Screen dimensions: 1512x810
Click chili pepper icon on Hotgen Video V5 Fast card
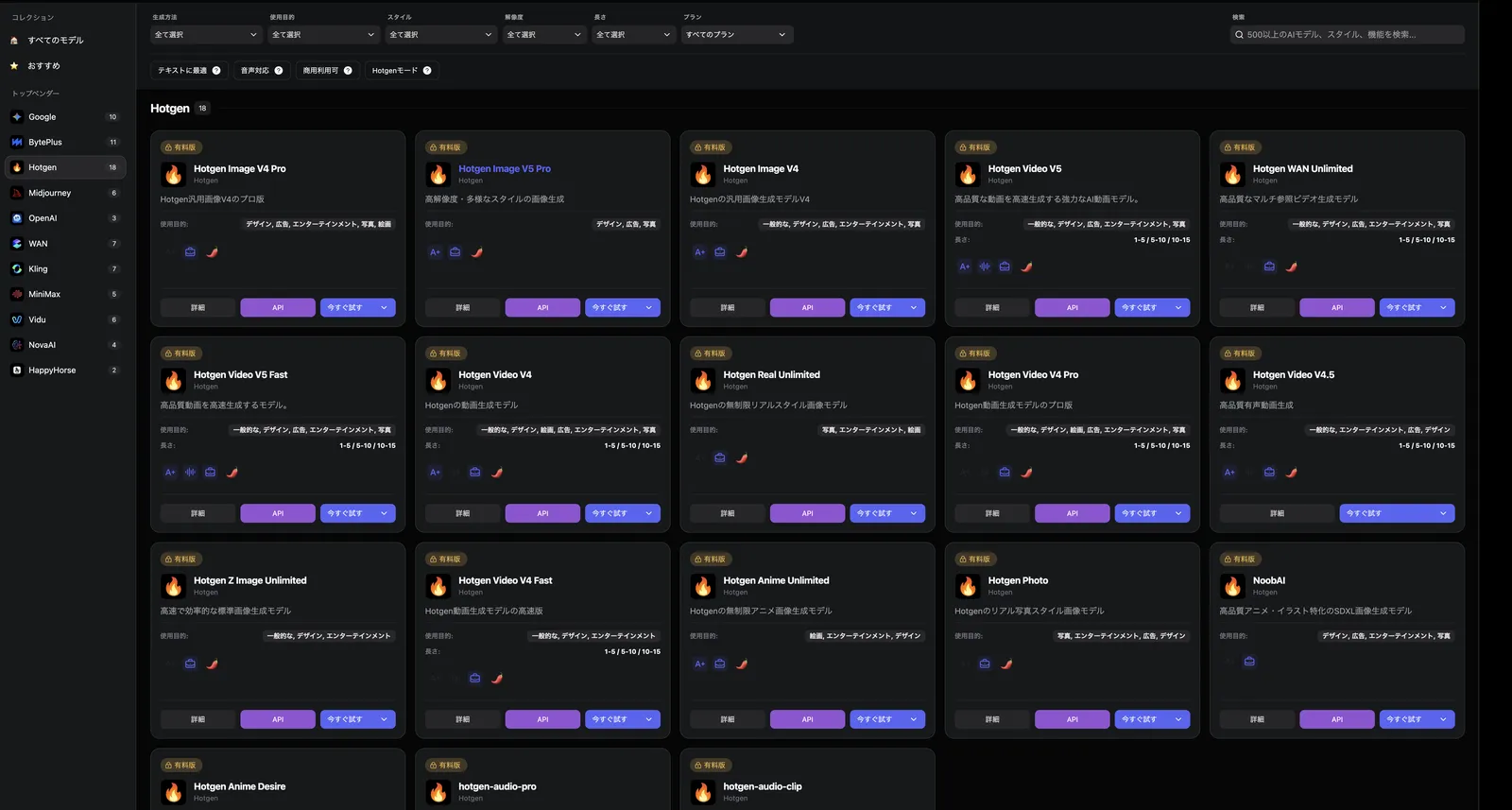click(x=232, y=473)
